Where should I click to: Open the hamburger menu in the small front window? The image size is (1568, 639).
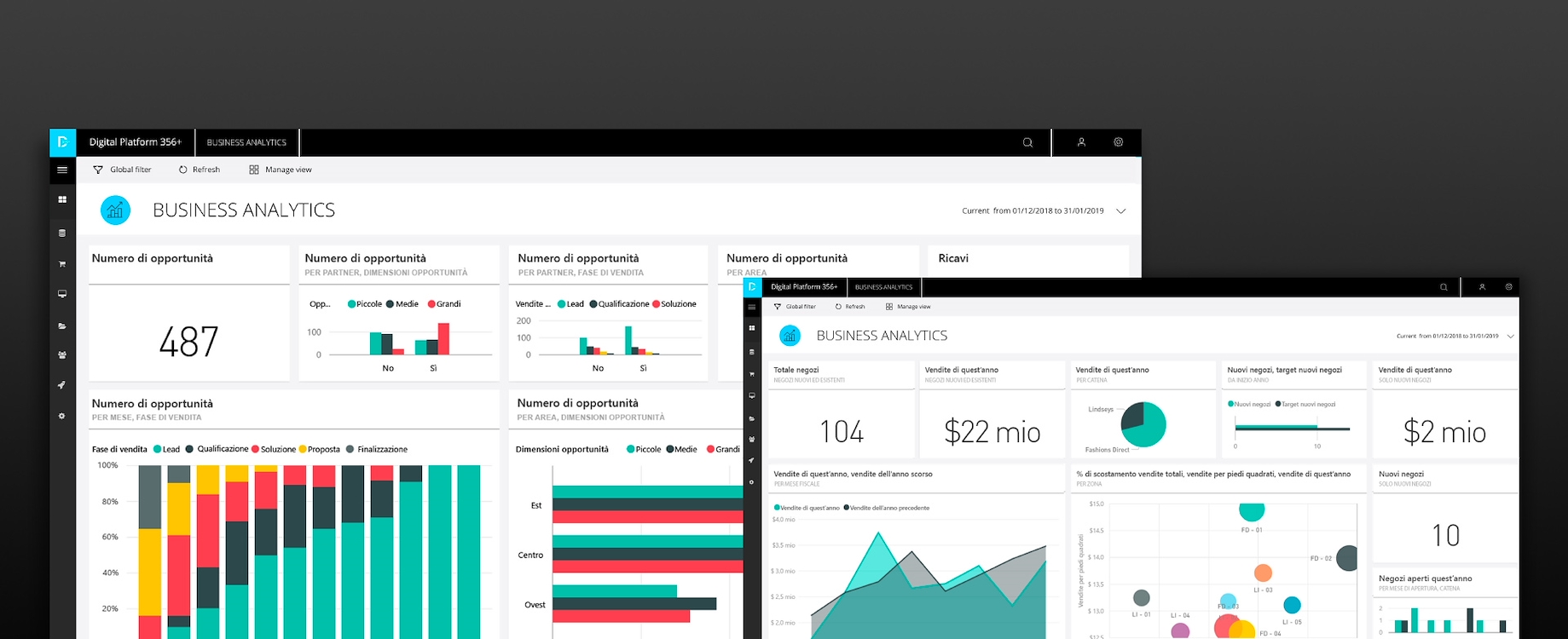(x=752, y=307)
